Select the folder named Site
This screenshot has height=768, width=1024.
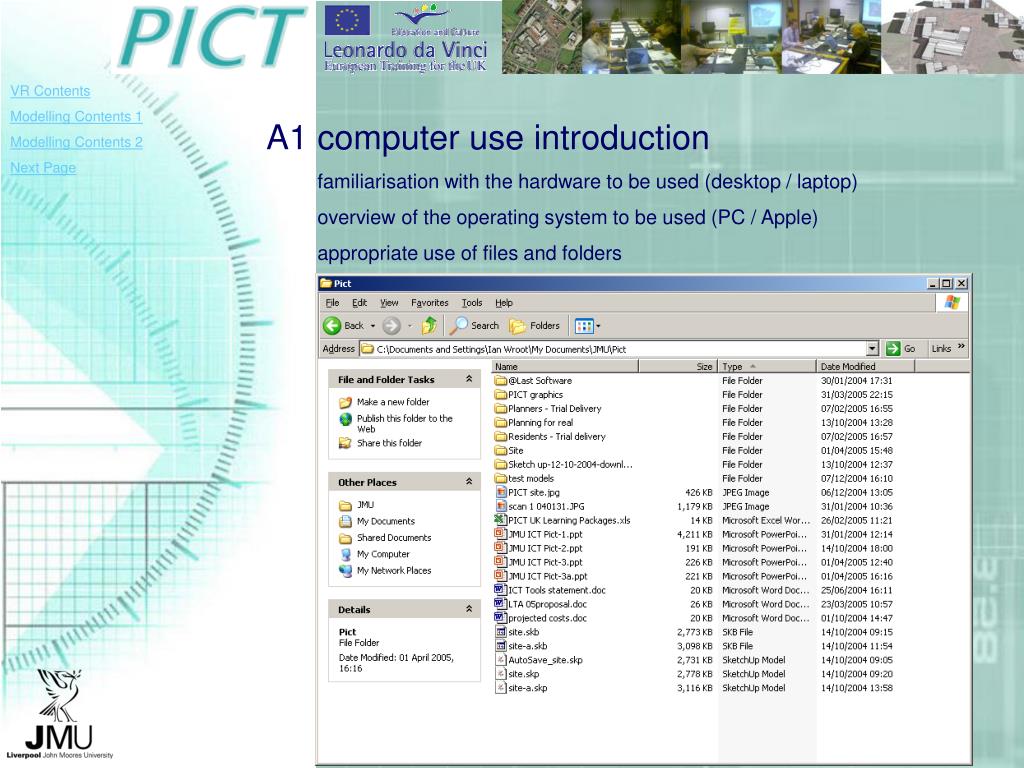[x=516, y=451]
